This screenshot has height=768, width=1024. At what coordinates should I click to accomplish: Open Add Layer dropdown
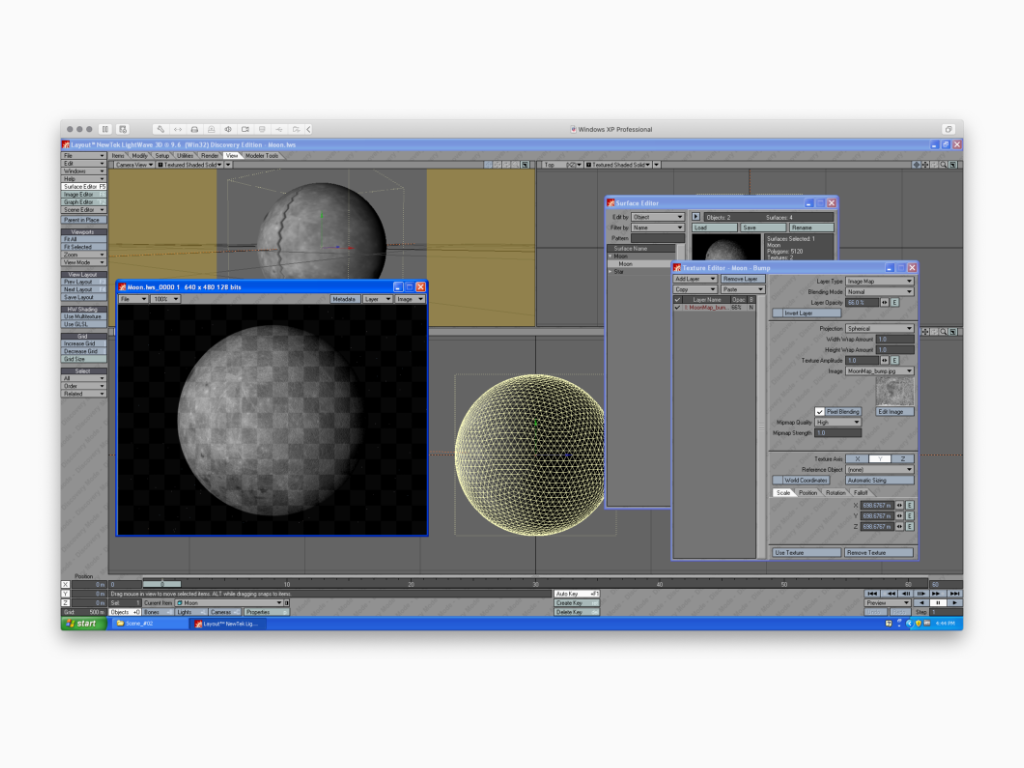695,279
